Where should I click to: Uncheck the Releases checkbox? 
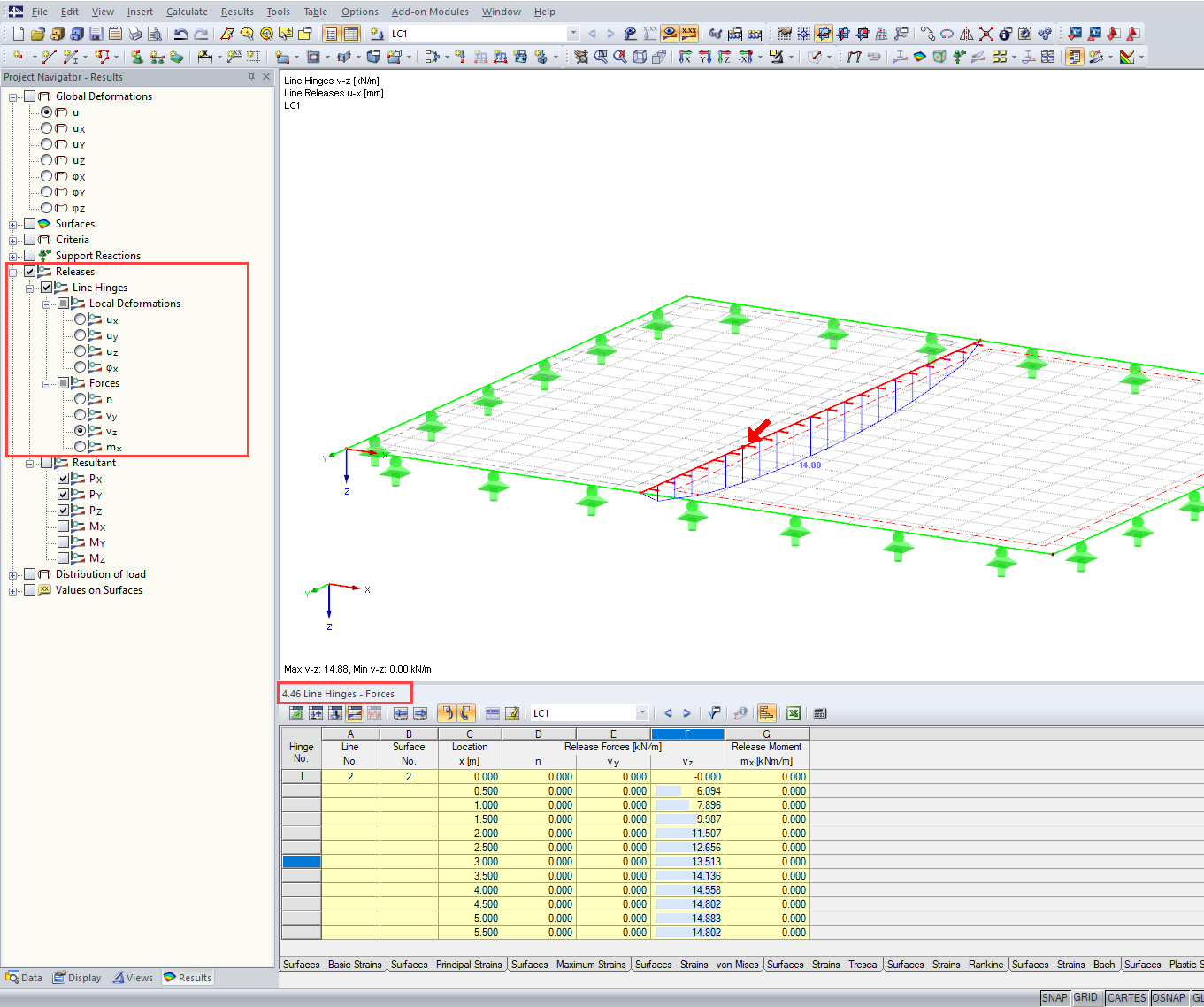tap(30, 272)
